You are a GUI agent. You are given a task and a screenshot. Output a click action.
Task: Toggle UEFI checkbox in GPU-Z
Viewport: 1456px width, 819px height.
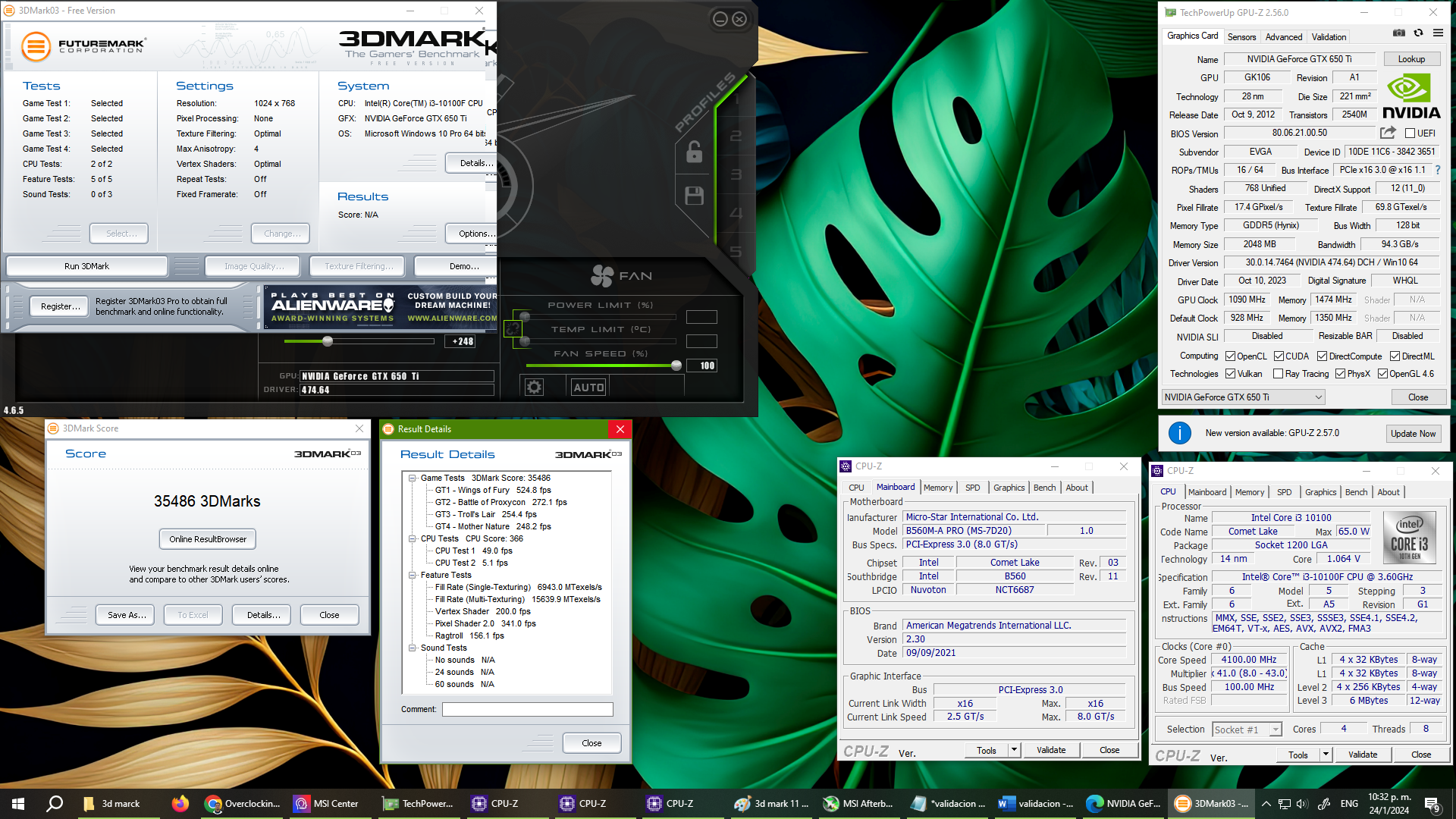[x=1410, y=133]
